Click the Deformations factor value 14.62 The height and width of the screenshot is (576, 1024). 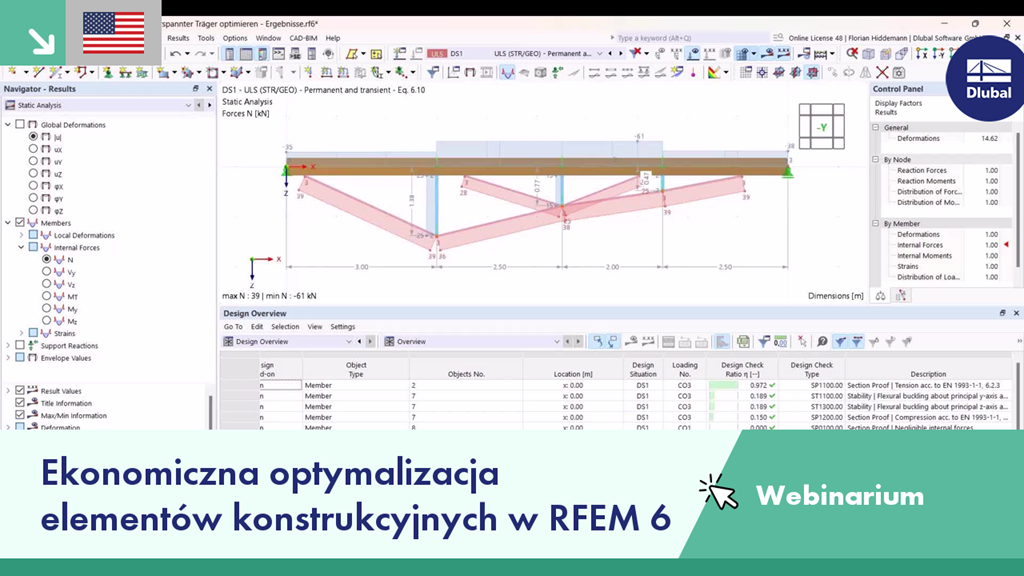pos(989,138)
